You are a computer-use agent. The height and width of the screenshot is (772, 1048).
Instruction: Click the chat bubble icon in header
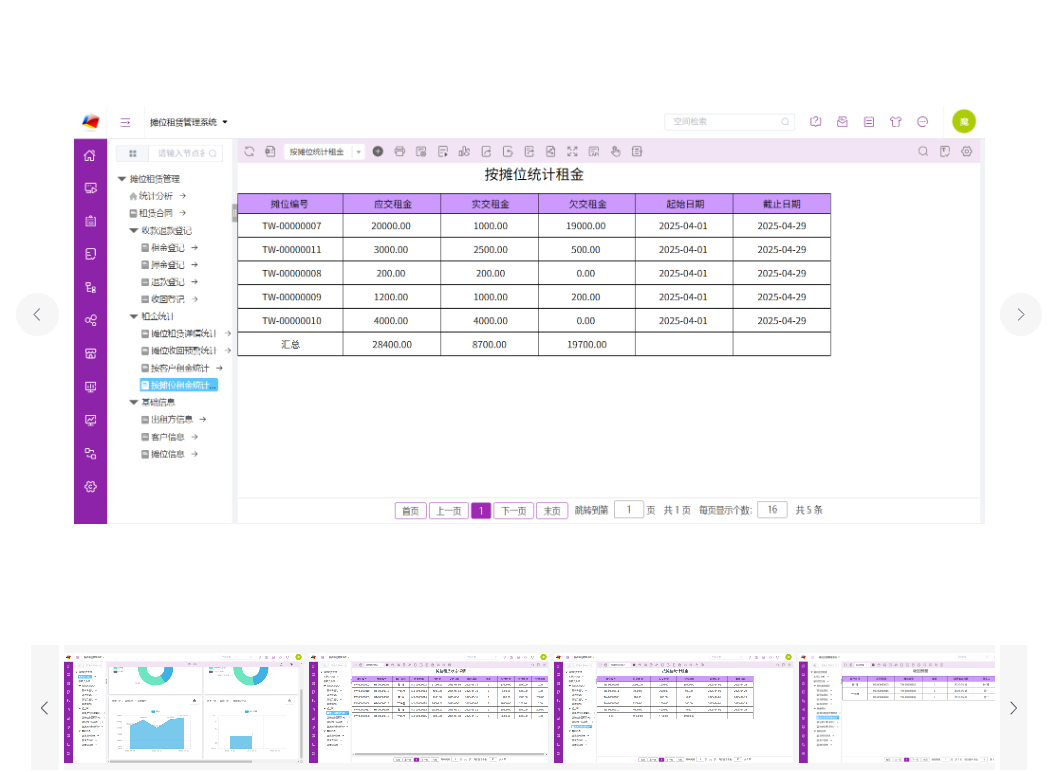922,122
